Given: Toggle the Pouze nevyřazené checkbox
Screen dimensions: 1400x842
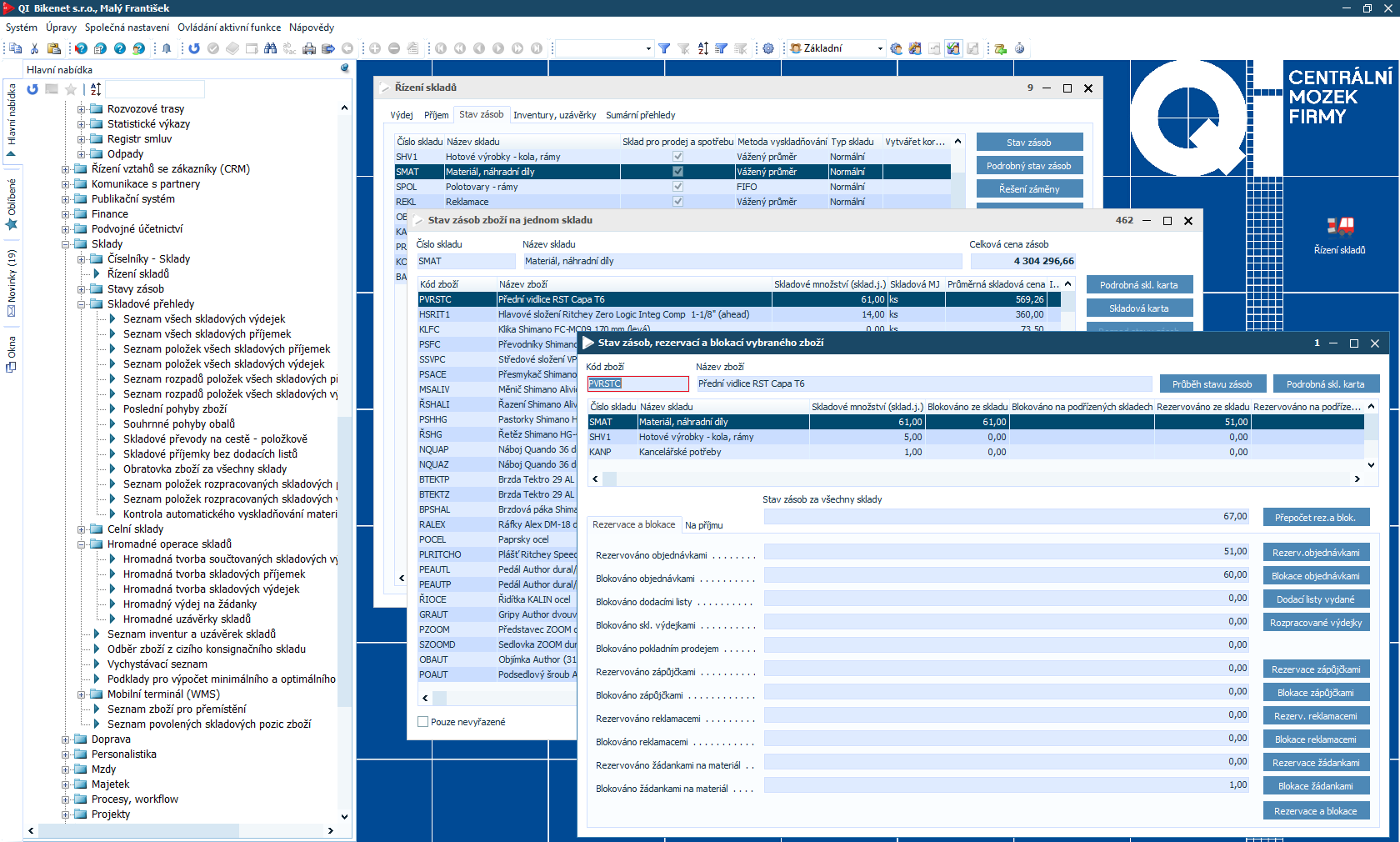Looking at the screenshot, I should point(423,722).
